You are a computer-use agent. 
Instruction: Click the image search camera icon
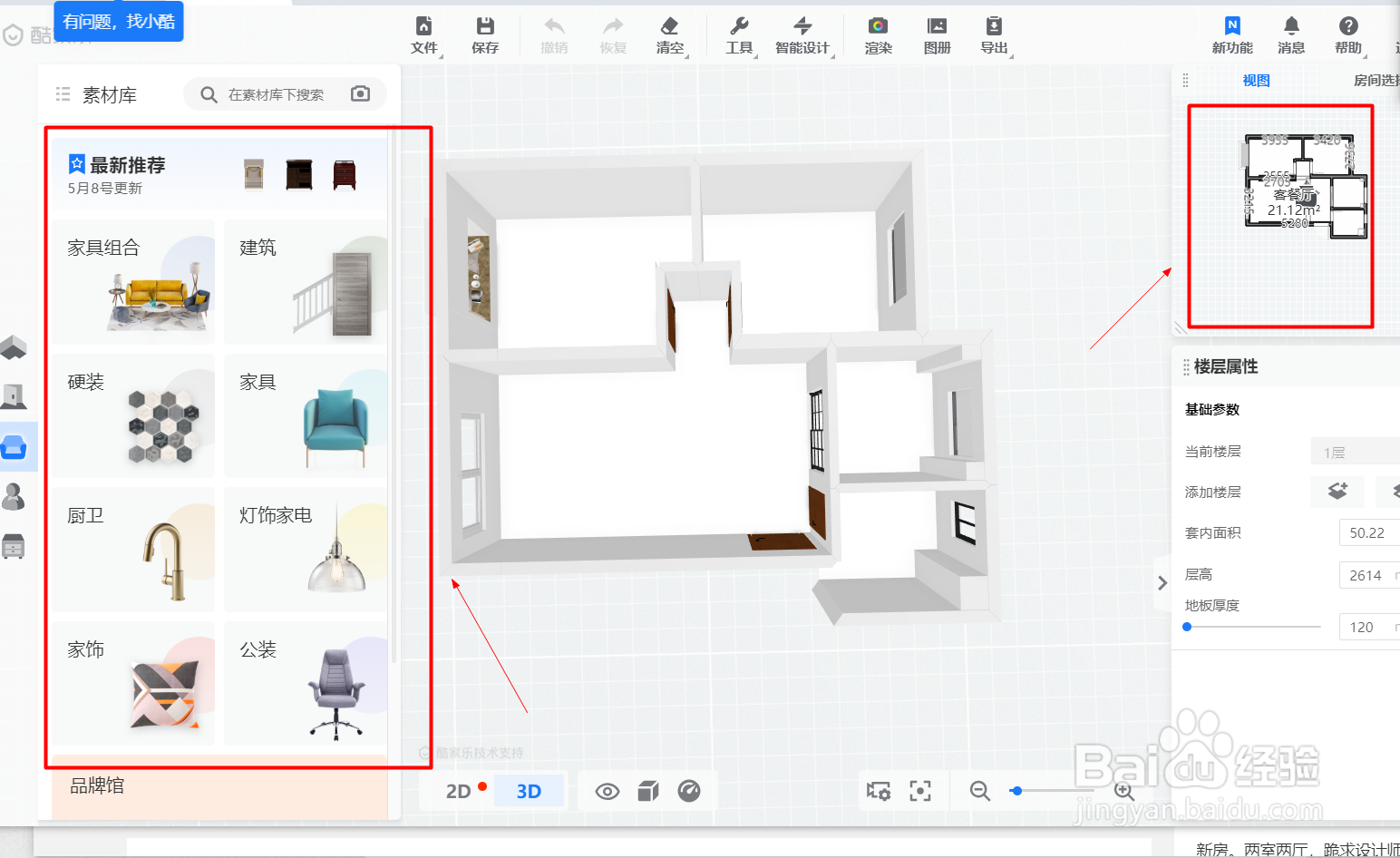[360, 93]
